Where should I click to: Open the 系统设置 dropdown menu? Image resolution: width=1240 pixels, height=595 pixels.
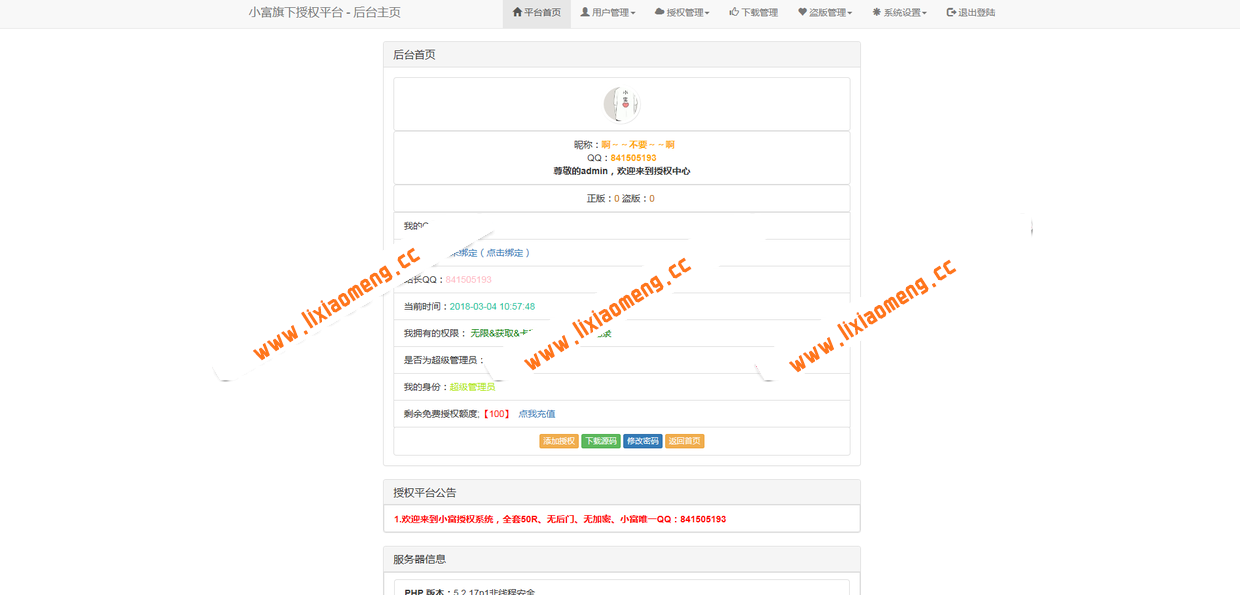click(x=901, y=13)
